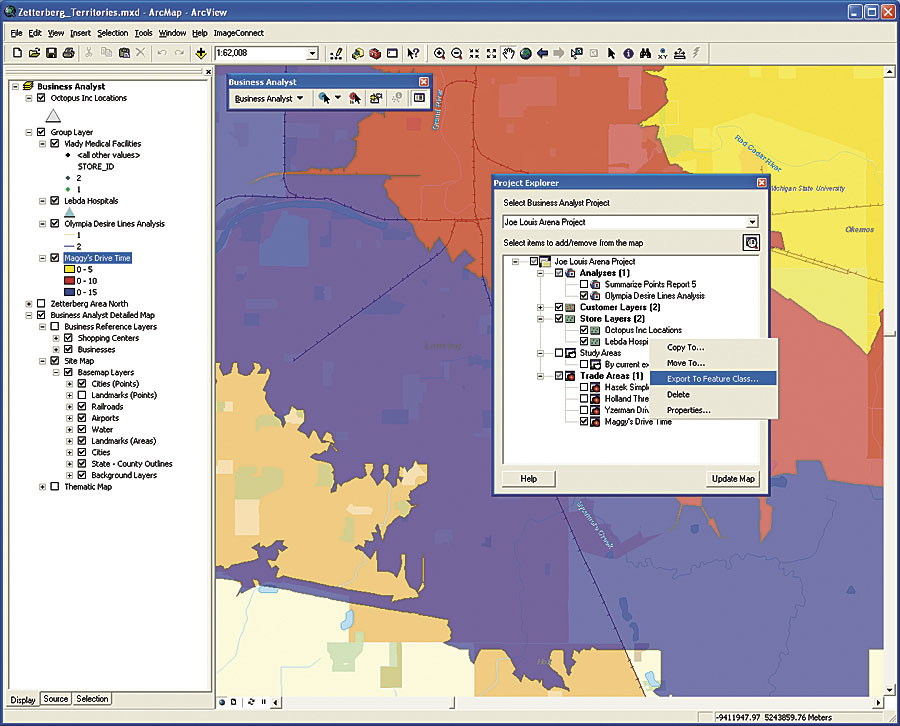Click the New Map File icon
900x726 pixels.
pyautogui.click(x=17, y=53)
